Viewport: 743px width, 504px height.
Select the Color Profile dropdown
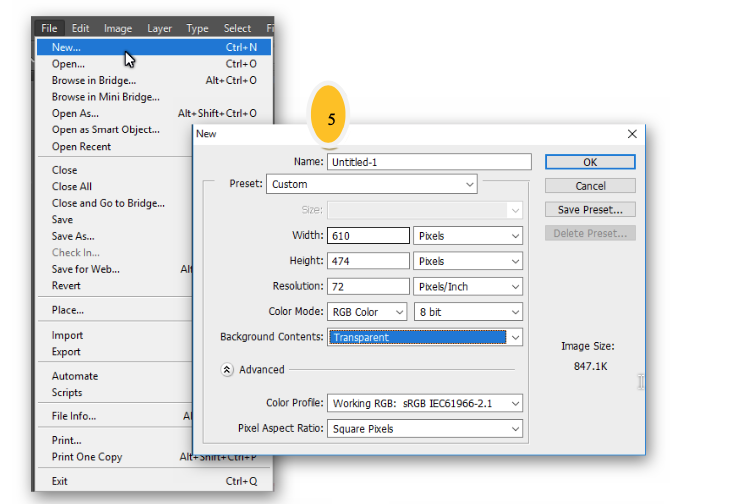[x=425, y=403]
